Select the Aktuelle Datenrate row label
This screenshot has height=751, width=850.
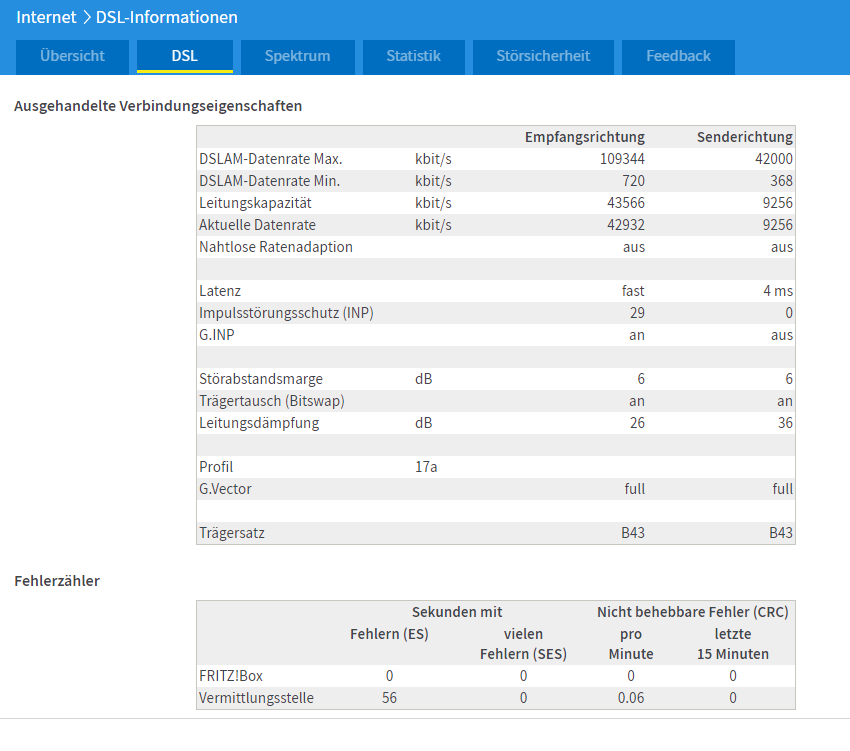tap(257, 225)
